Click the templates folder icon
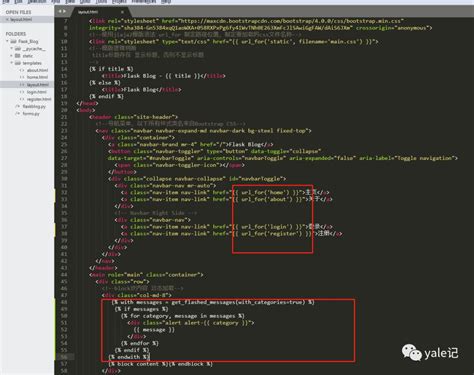 point(18,63)
